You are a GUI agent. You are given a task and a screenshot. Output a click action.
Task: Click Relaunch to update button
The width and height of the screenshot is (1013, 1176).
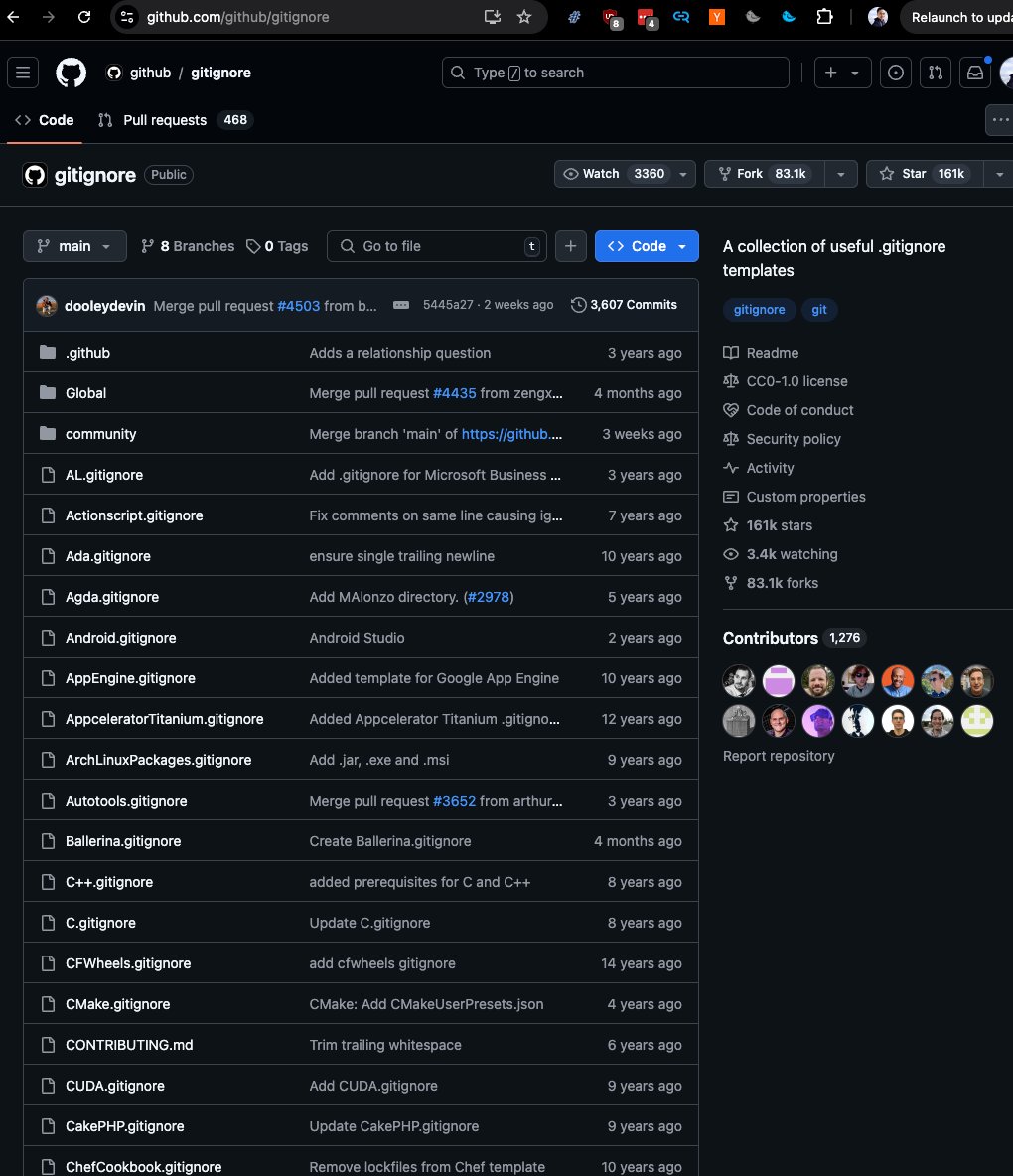(959, 17)
